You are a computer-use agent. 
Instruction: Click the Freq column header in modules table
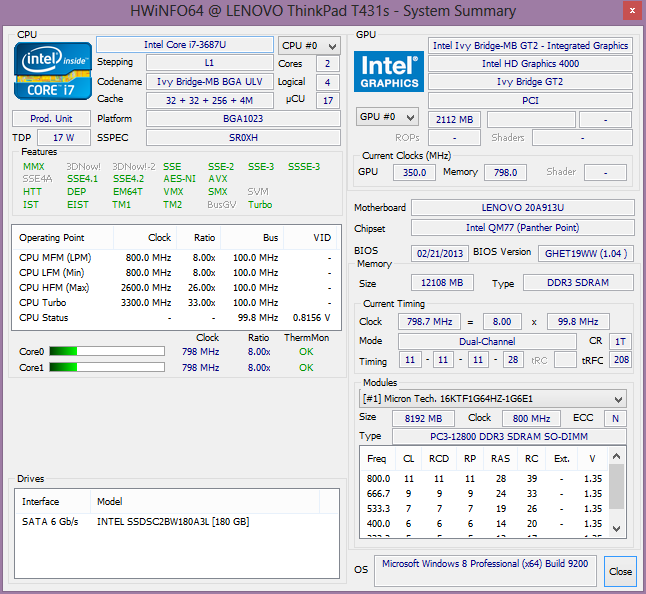click(377, 460)
